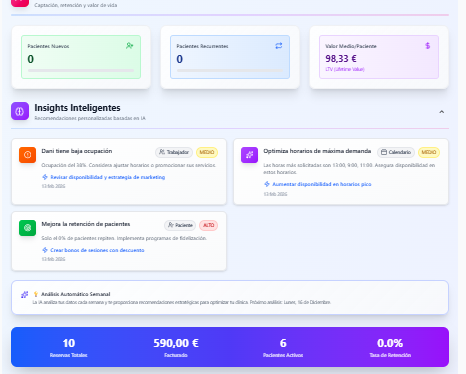Click the 0.0% Tasa de Retención stat
This screenshot has height=374, width=466.
390,347
